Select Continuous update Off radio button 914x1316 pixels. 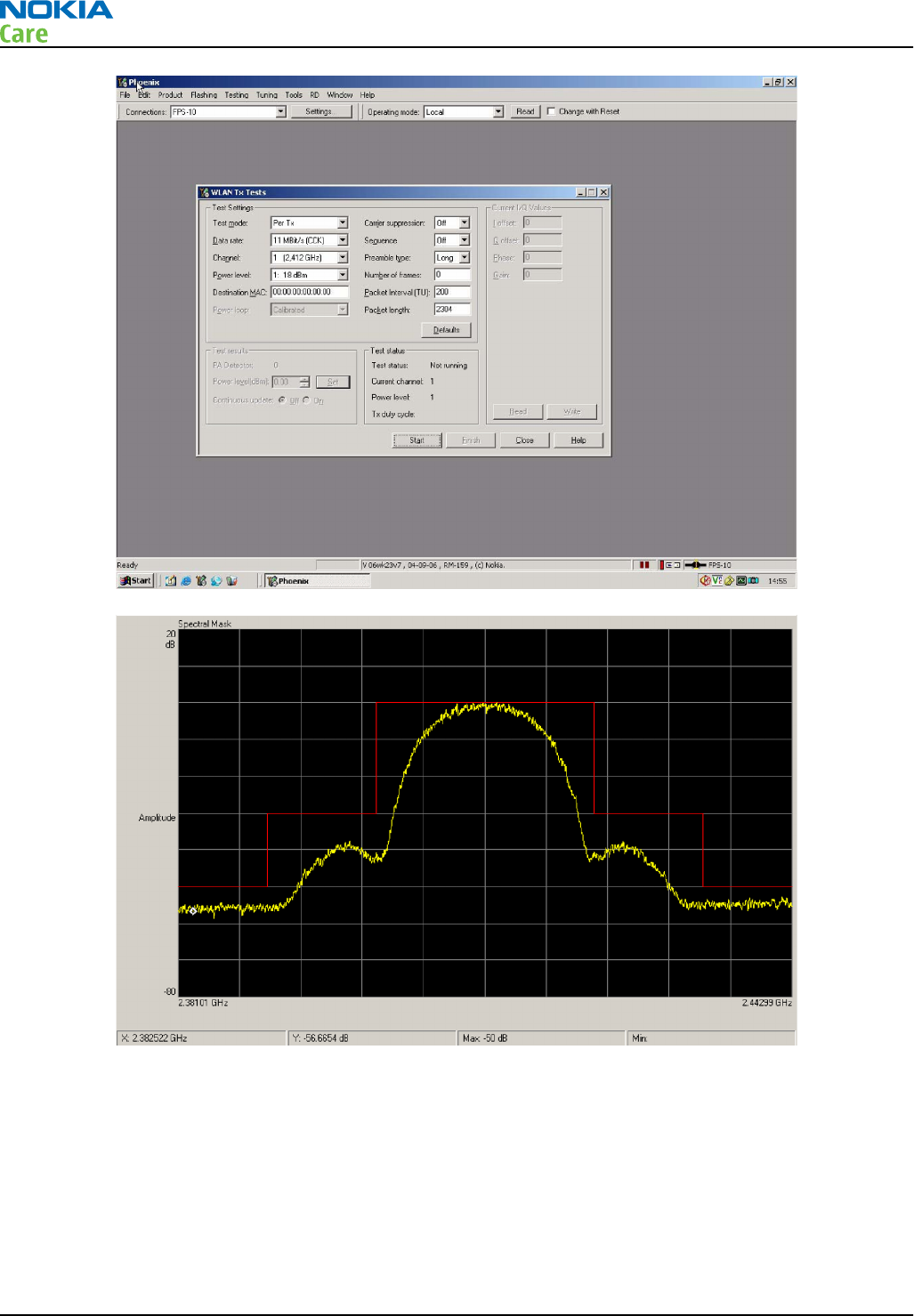(x=282, y=400)
